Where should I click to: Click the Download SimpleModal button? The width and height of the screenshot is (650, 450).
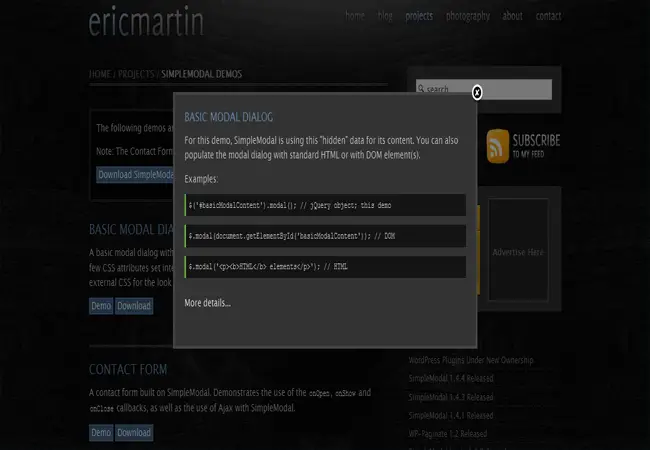tap(135, 174)
